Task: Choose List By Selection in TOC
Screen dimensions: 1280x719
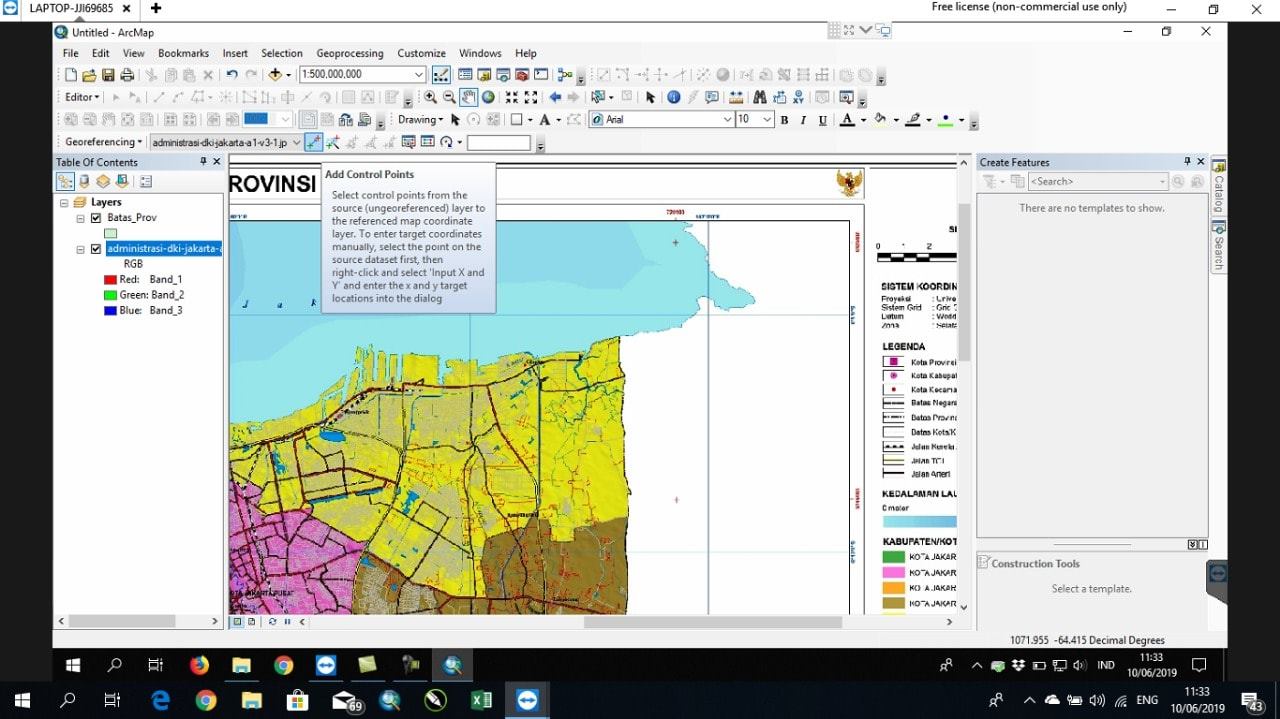Action: click(122, 181)
